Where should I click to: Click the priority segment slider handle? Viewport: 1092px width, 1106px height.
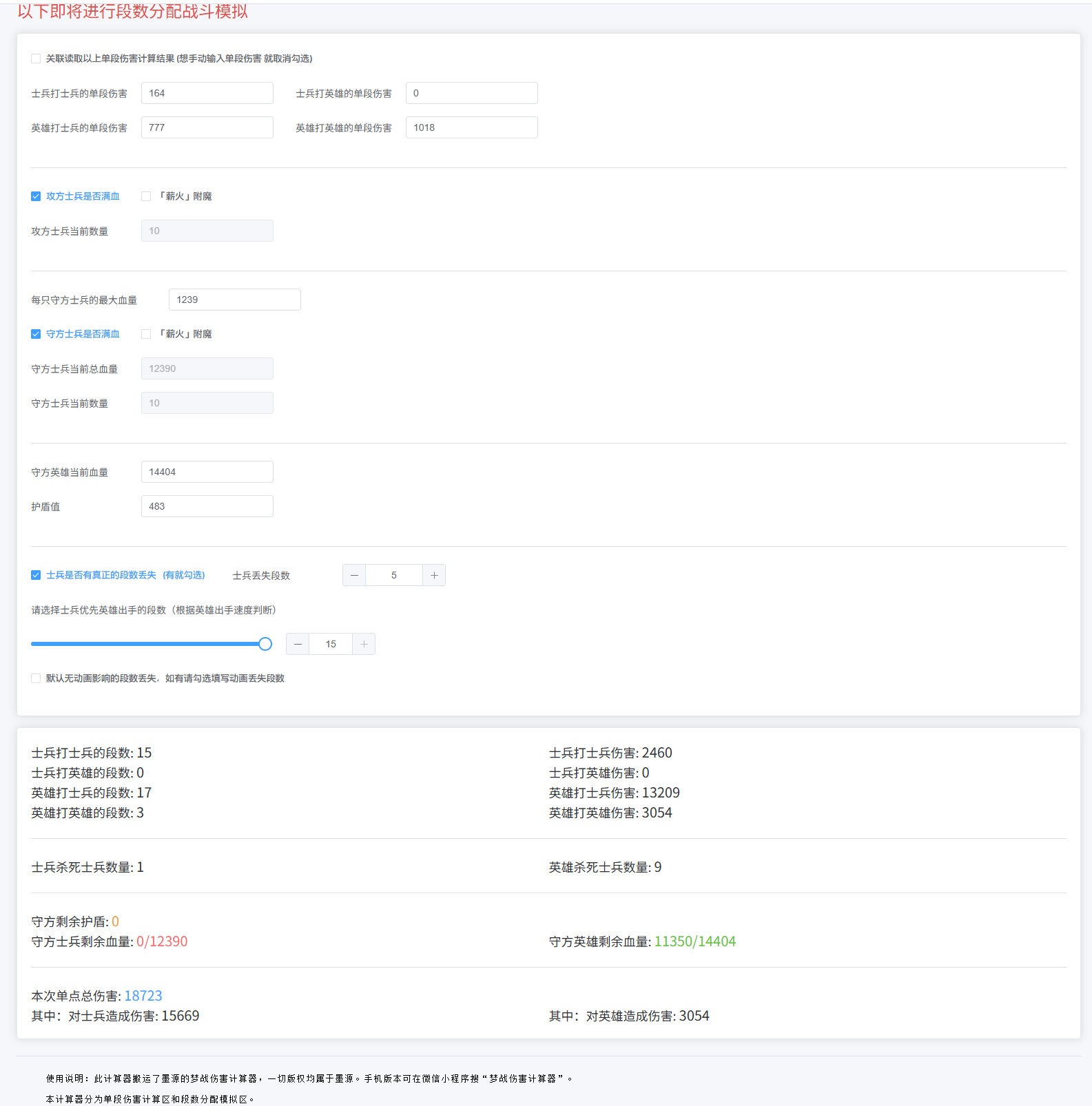[265, 644]
